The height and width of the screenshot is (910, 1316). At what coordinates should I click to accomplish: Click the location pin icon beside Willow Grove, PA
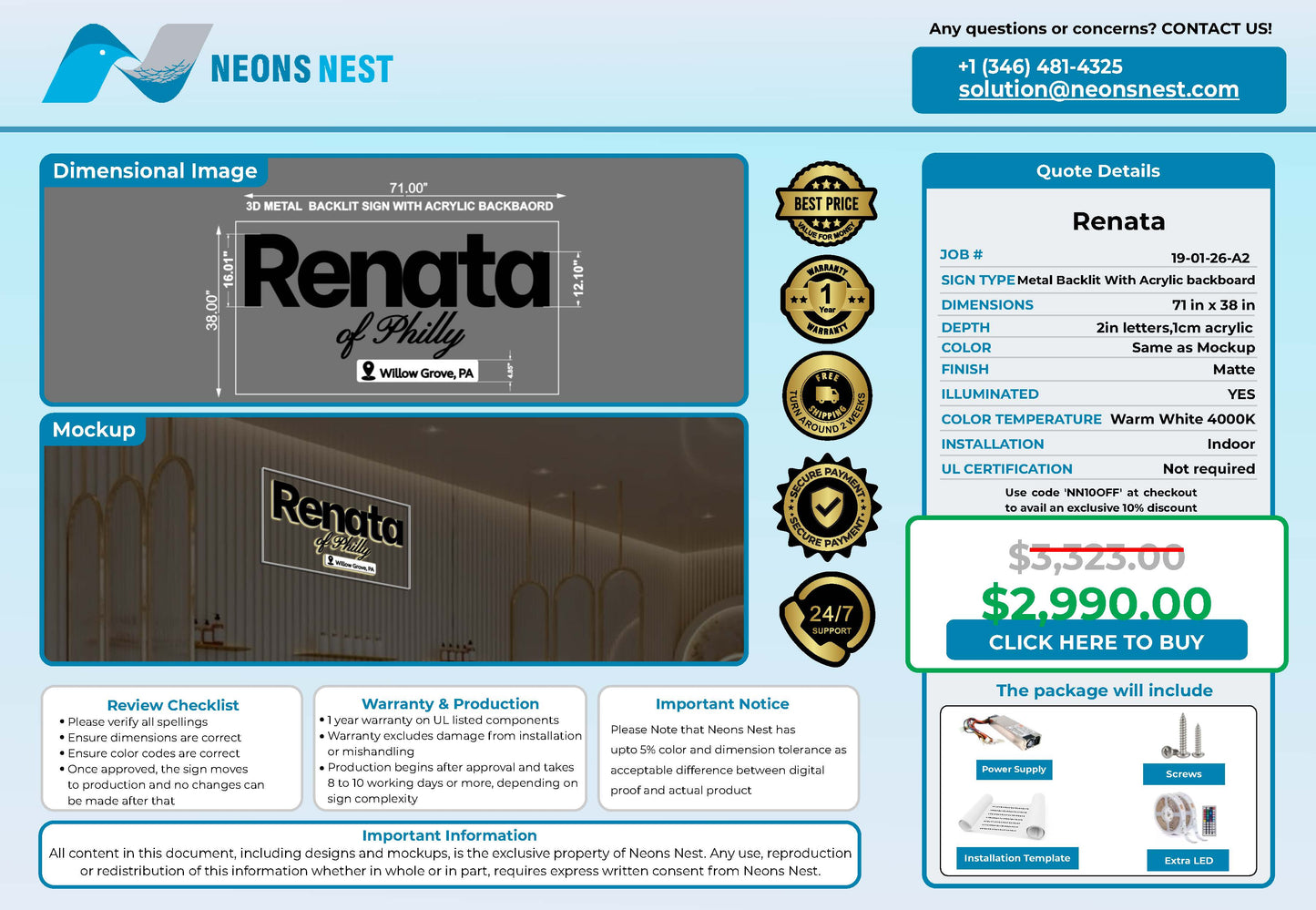(368, 371)
